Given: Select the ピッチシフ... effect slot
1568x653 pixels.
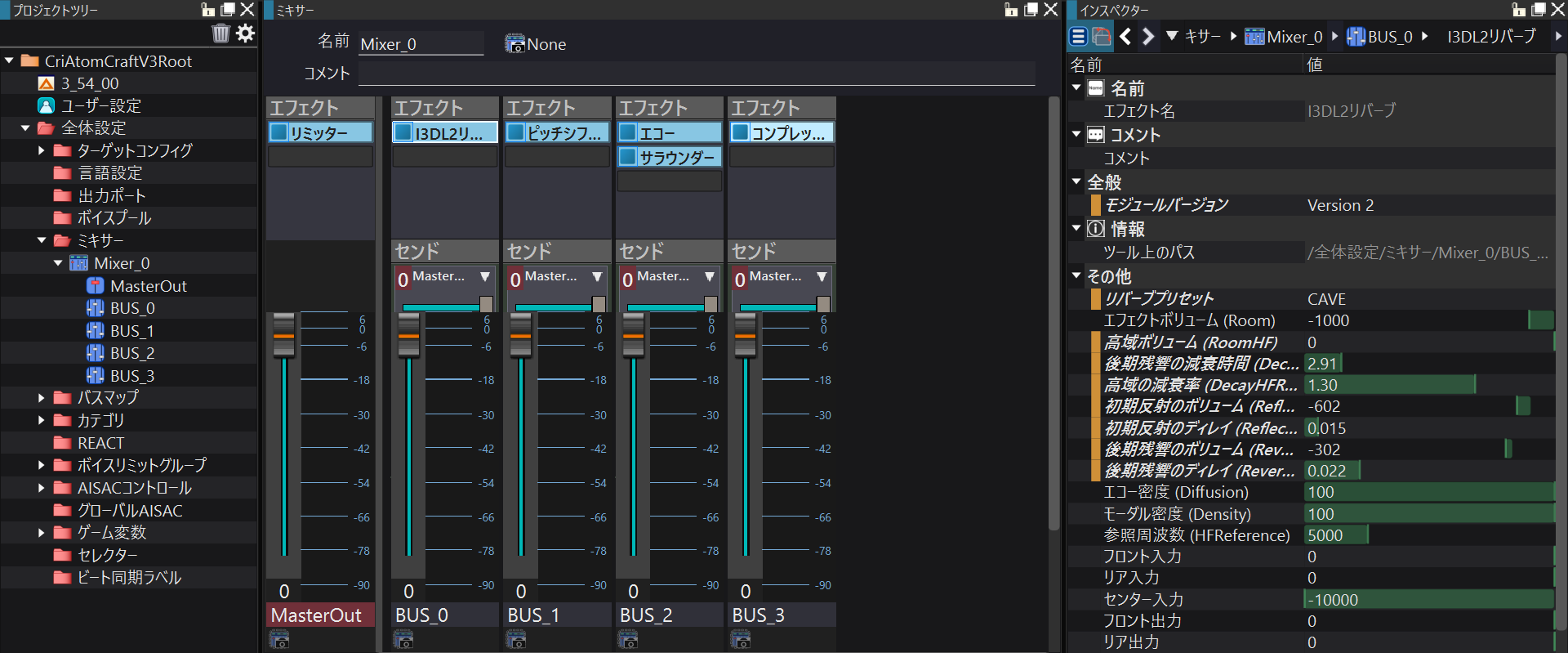Looking at the screenshot, I should pos(557,132).
